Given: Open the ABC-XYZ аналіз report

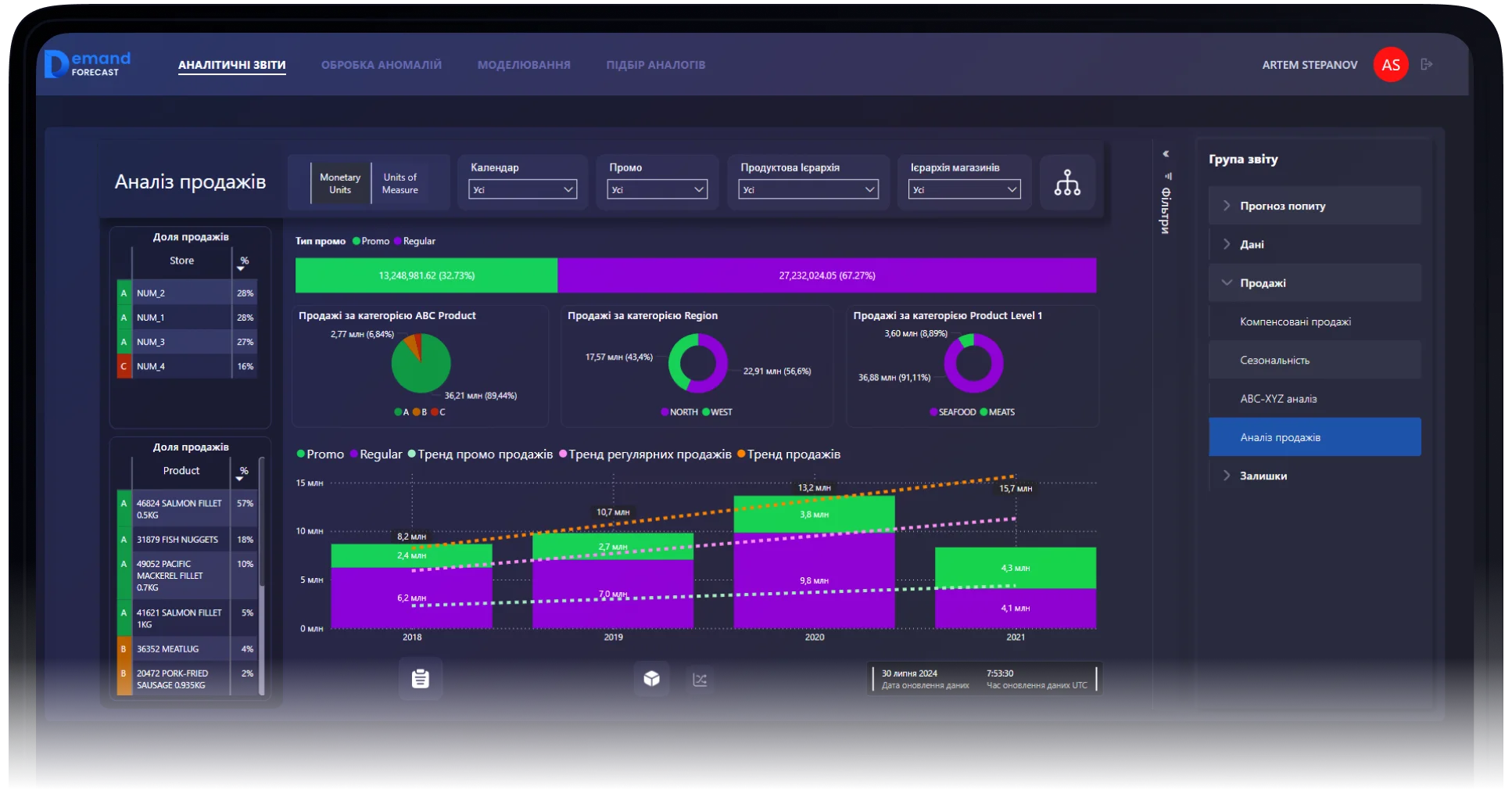Looking at the screenshot, I should pyautogui.click(x=1278, y=399).
